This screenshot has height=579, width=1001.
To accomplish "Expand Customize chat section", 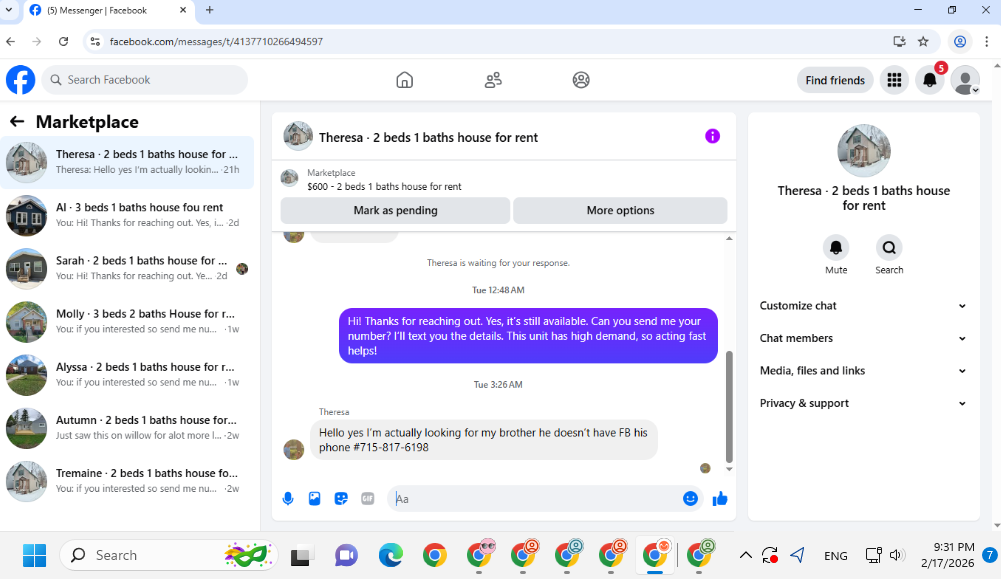I will tap(863, 306).
